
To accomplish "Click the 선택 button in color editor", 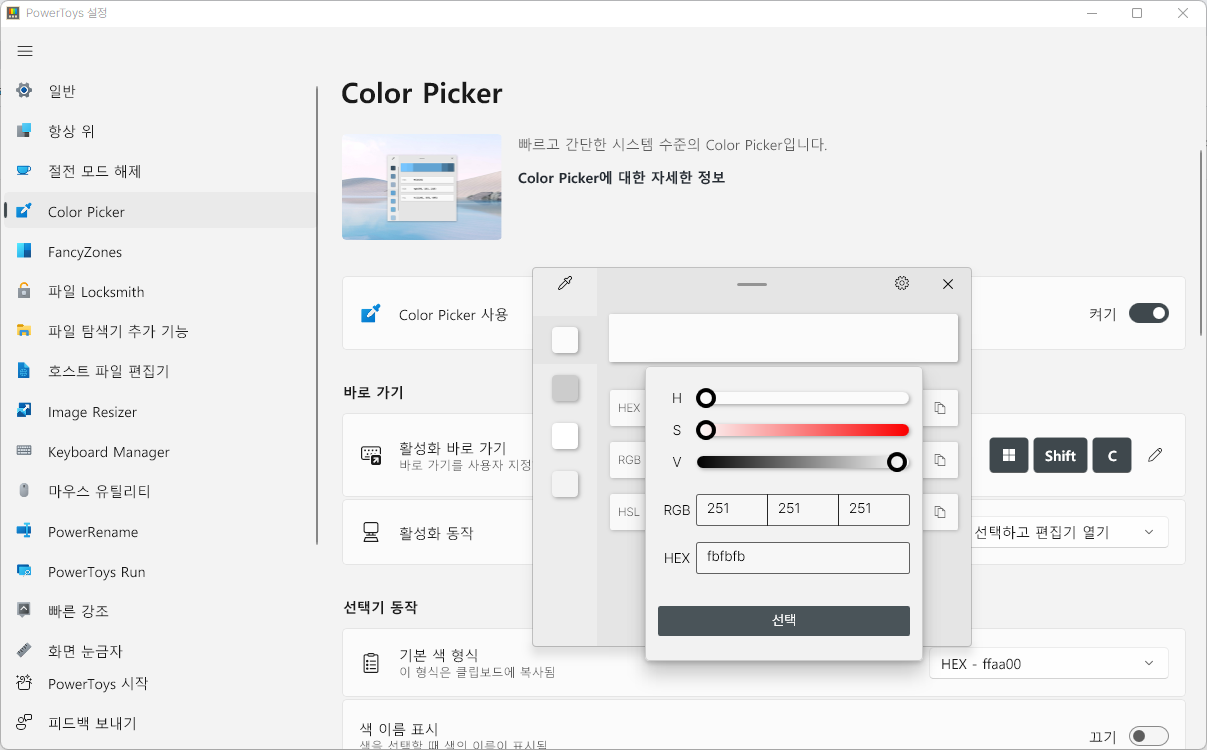I will 784,621.
